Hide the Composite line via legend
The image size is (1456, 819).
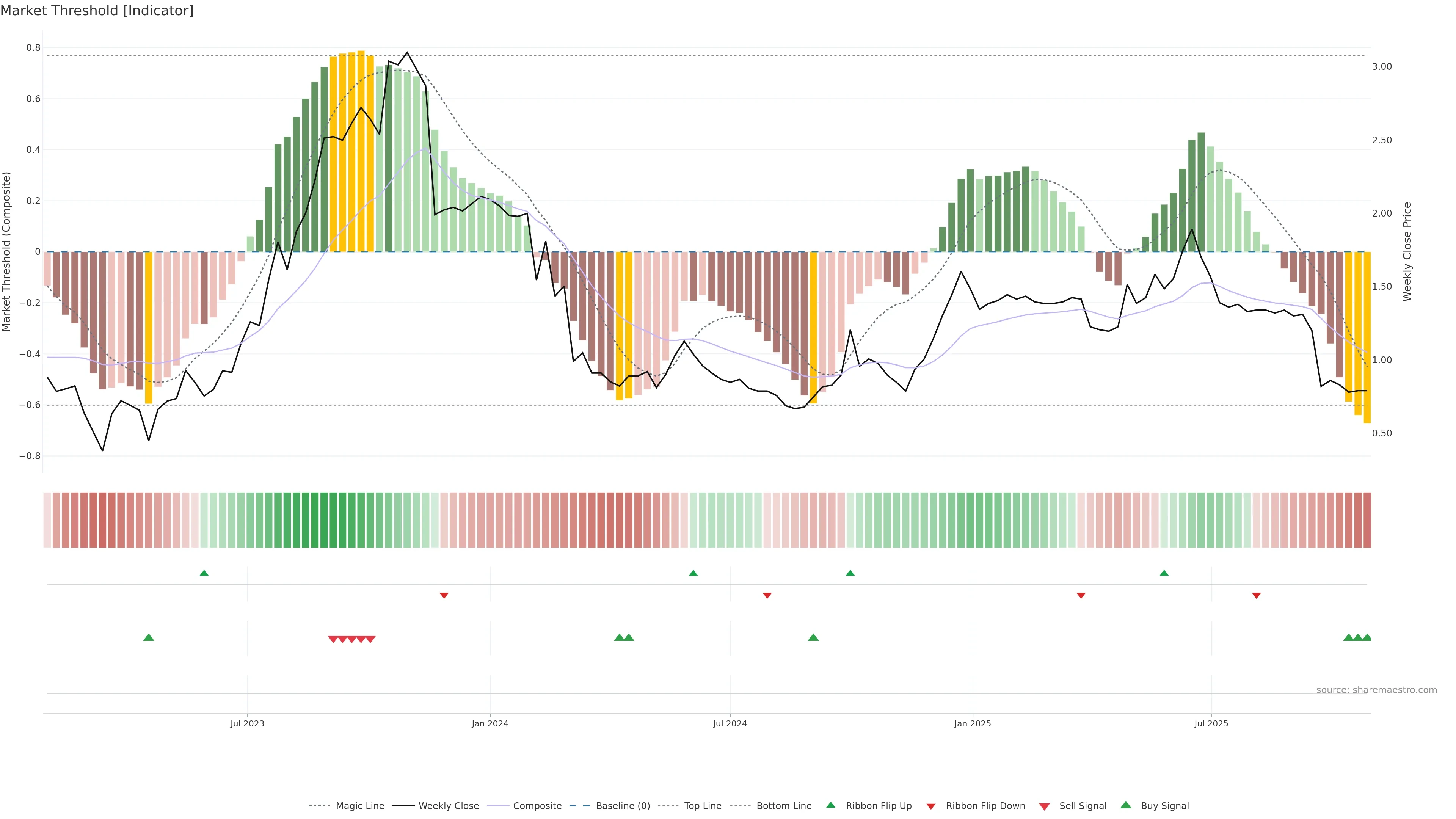pyautogui.click(x=537, y=806)
